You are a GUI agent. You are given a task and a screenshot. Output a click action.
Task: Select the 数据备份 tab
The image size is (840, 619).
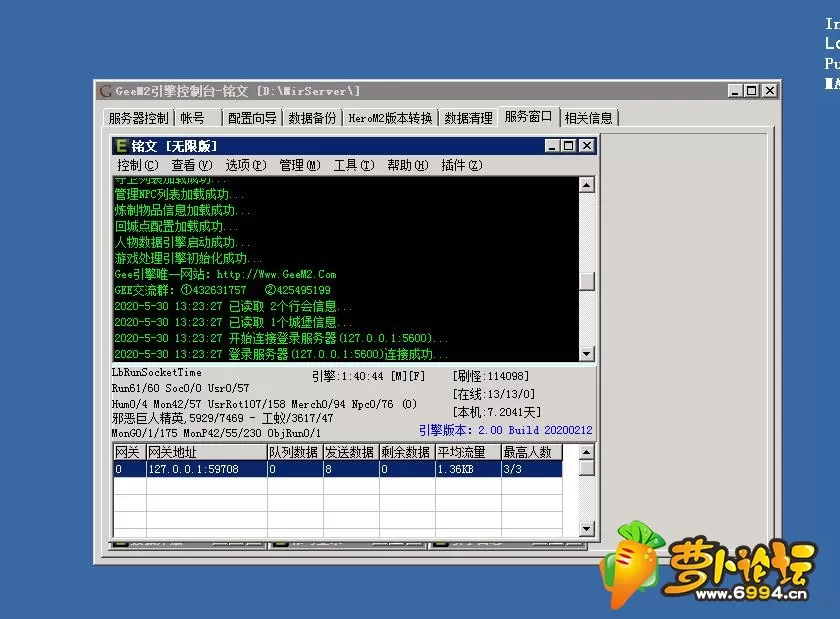[312, 118]
